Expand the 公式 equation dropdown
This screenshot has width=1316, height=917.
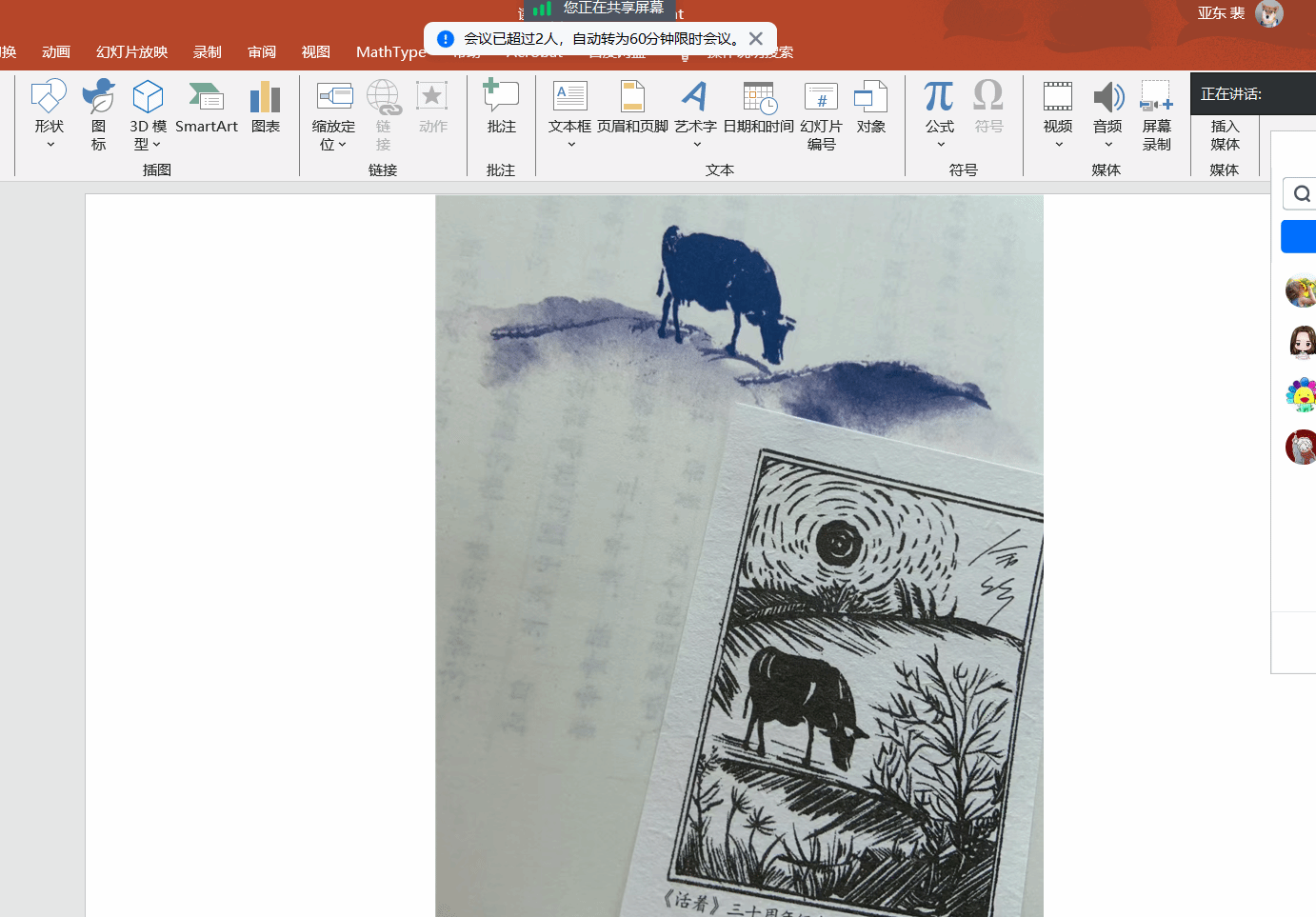coord(941,145)
